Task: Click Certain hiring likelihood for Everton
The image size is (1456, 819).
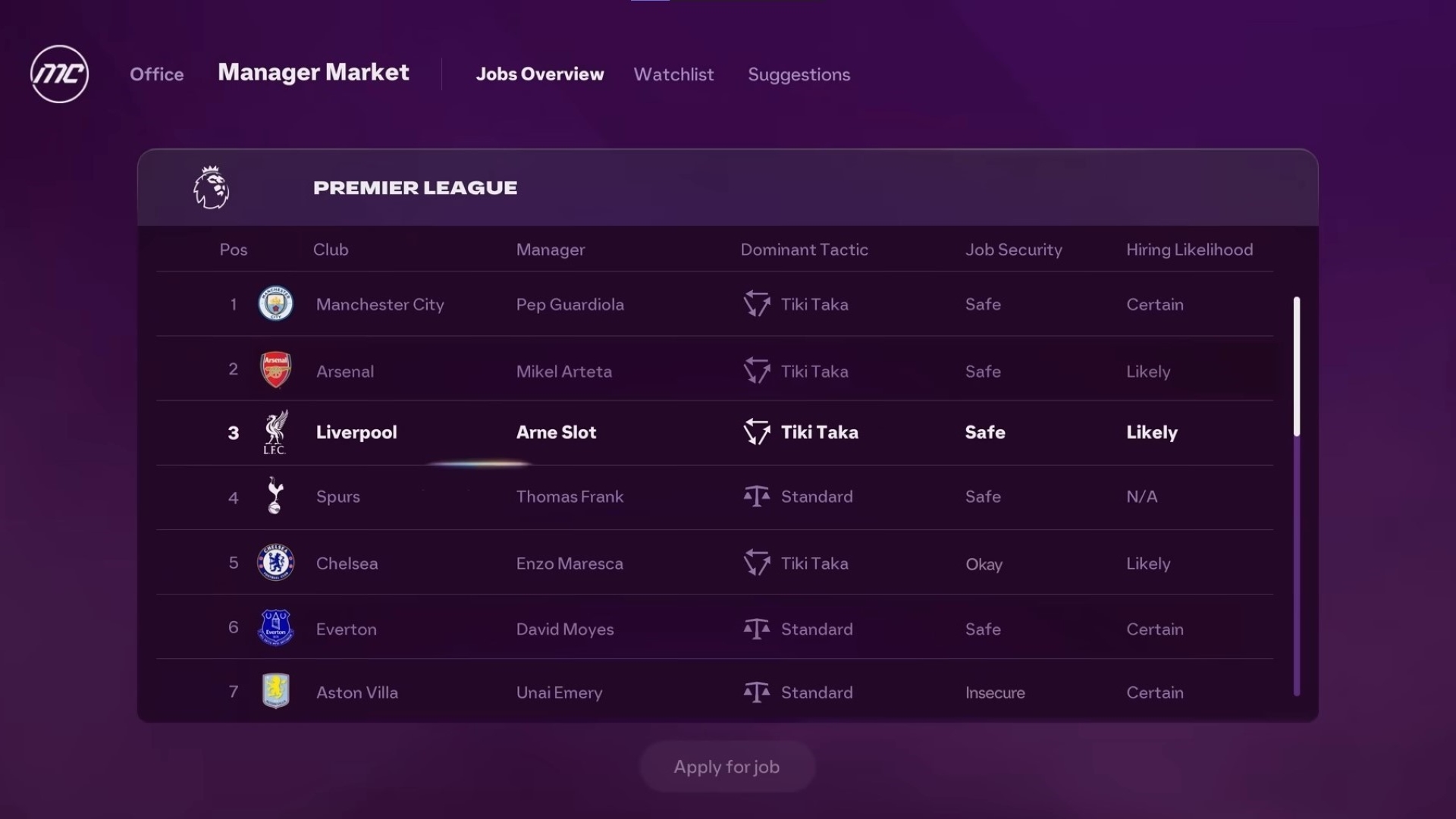Action: tap(1154, 629)
